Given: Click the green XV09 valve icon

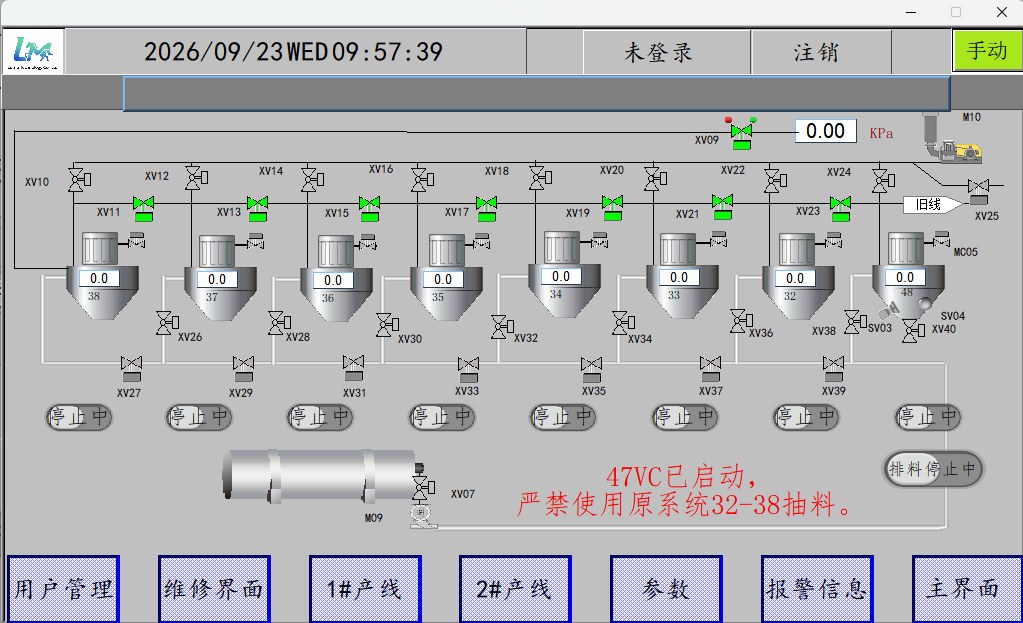Looking at the screenshot, I should (741, 134).
